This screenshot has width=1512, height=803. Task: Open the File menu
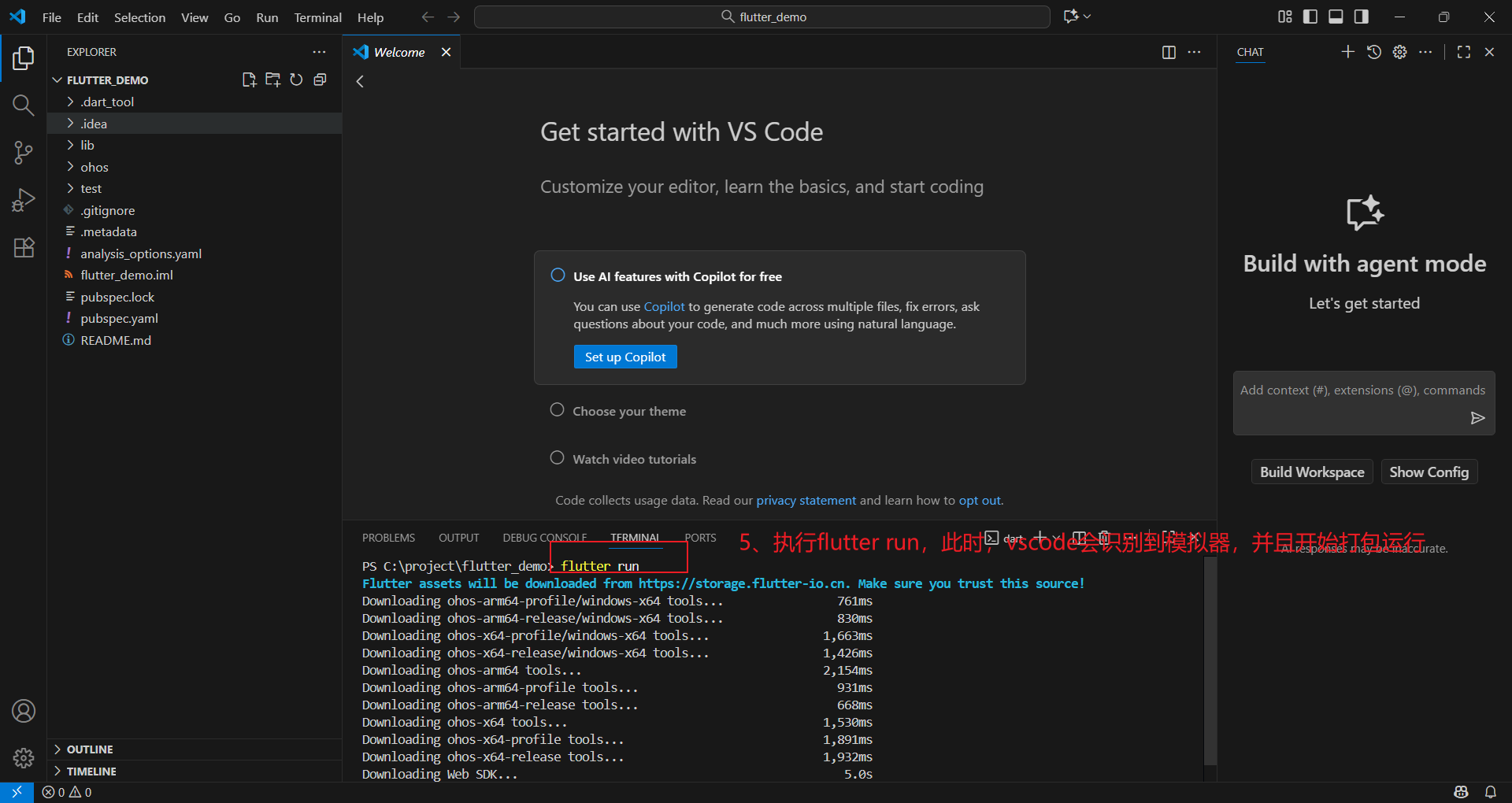[52, 17]
